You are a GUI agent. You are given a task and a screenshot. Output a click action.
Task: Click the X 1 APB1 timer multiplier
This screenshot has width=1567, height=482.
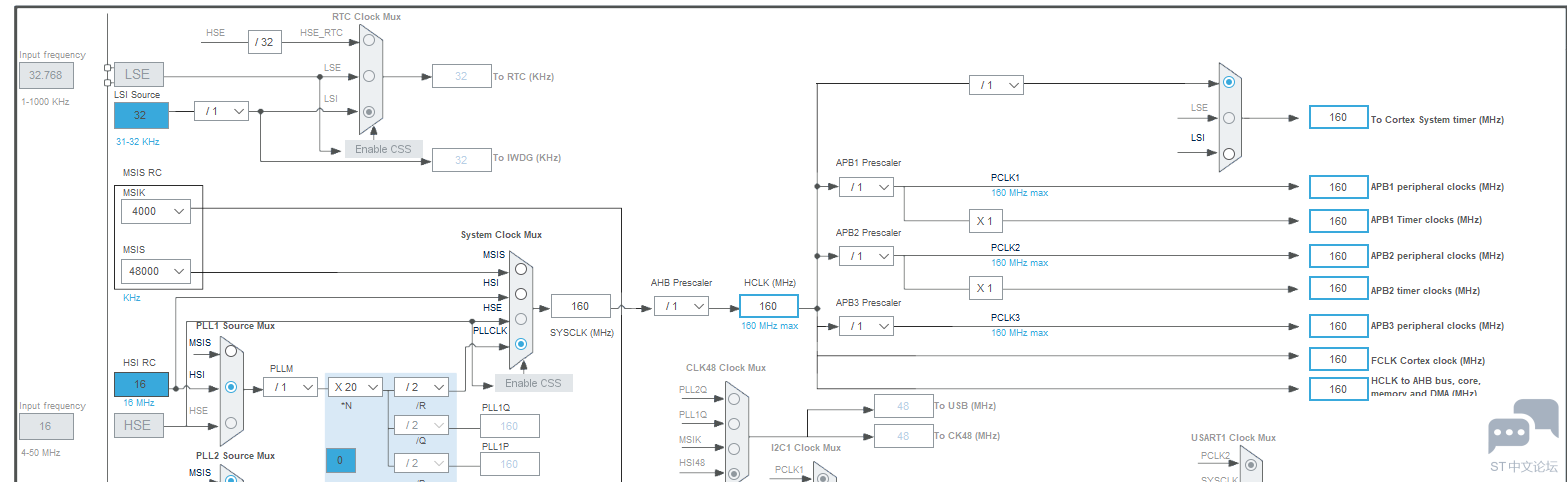(985, 220)
